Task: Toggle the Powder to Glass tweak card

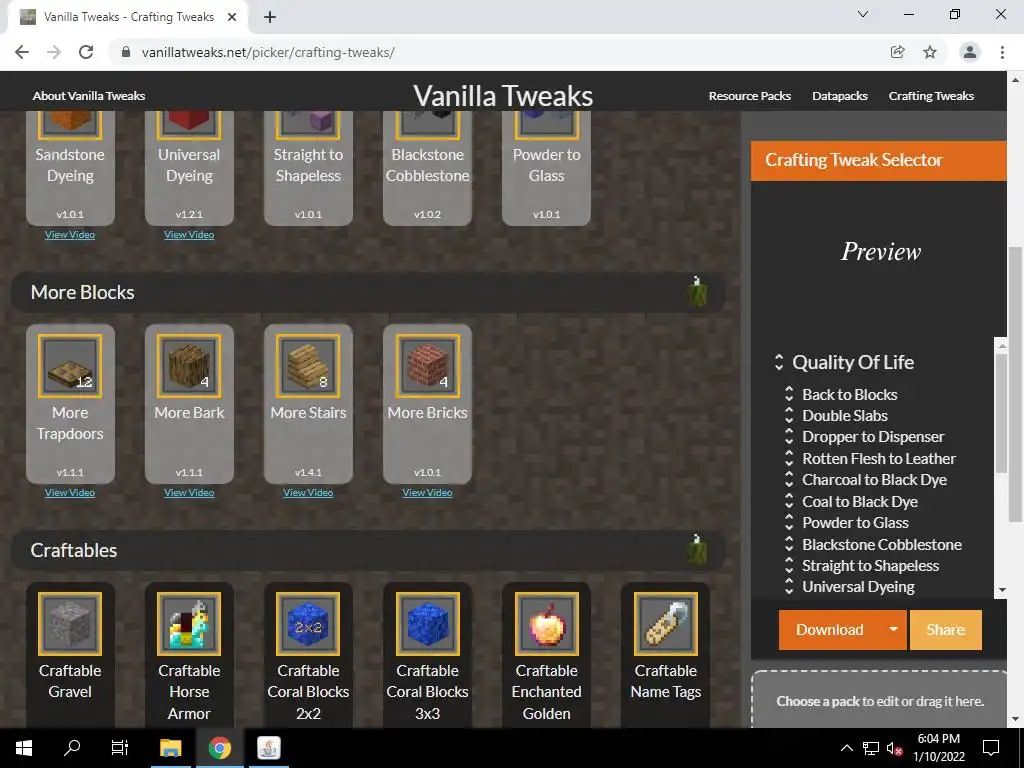Action: coord(547,168)
